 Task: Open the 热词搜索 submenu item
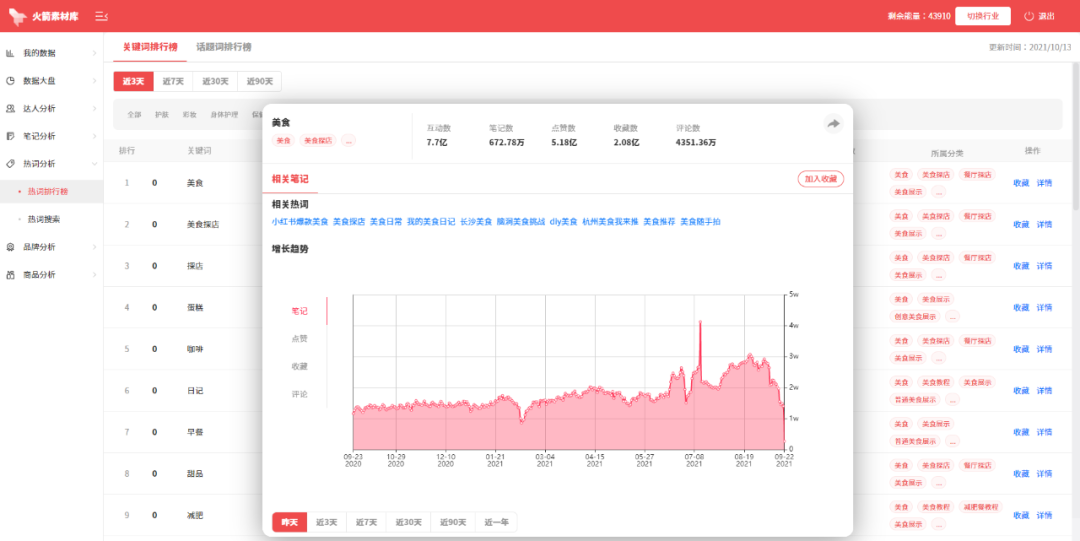[x=44, y=219]
